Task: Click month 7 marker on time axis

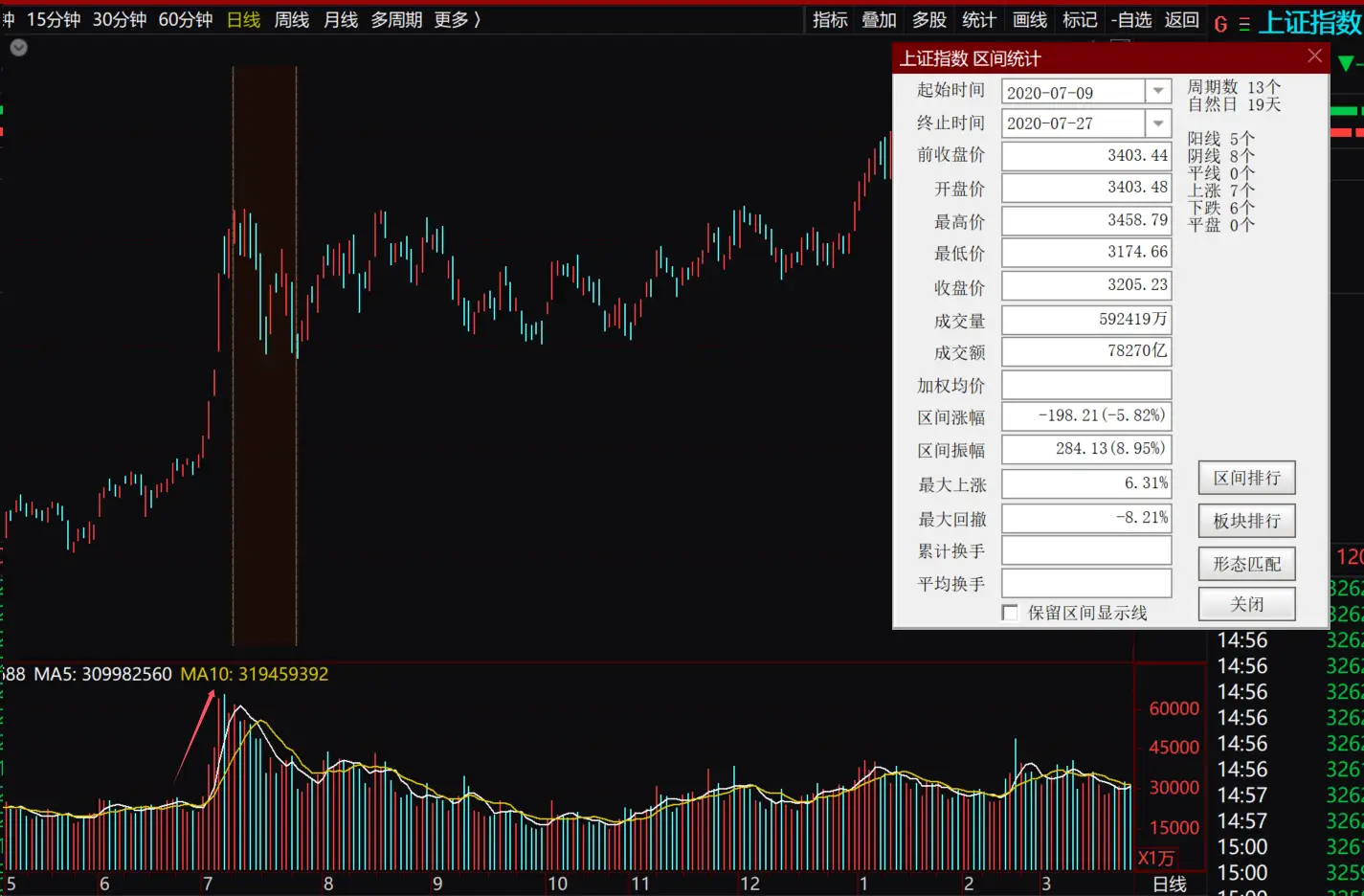Action: [x=208, y=884]
